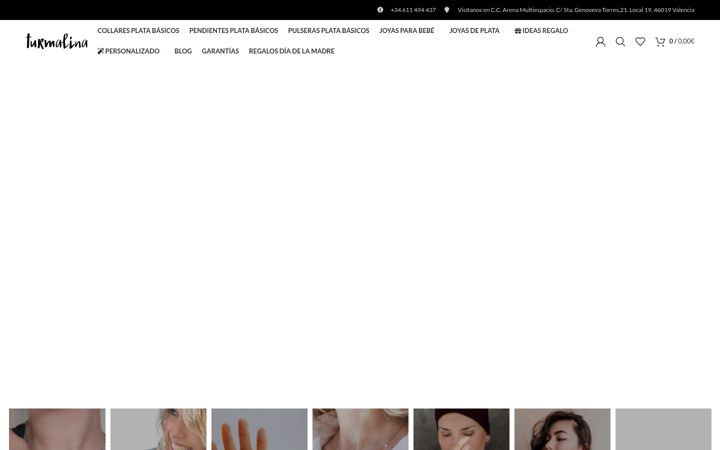
Task: Click the location pin icon in top bar
Action: tap(447, 10)
